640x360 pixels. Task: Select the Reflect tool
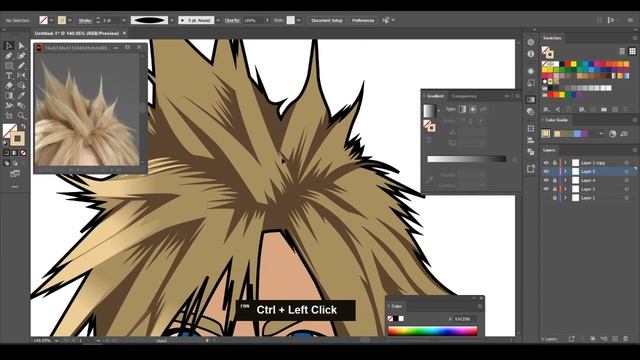tap(21, 76)
